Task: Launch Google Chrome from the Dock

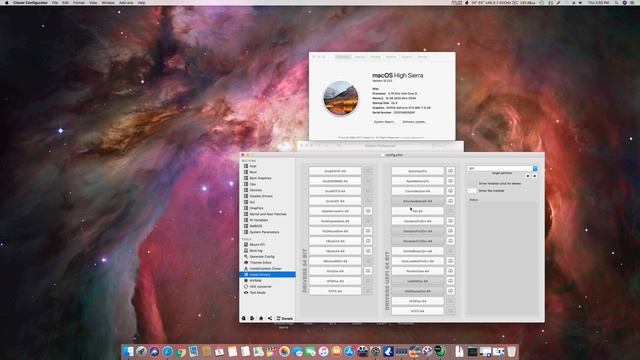Action: coord(180,351)
